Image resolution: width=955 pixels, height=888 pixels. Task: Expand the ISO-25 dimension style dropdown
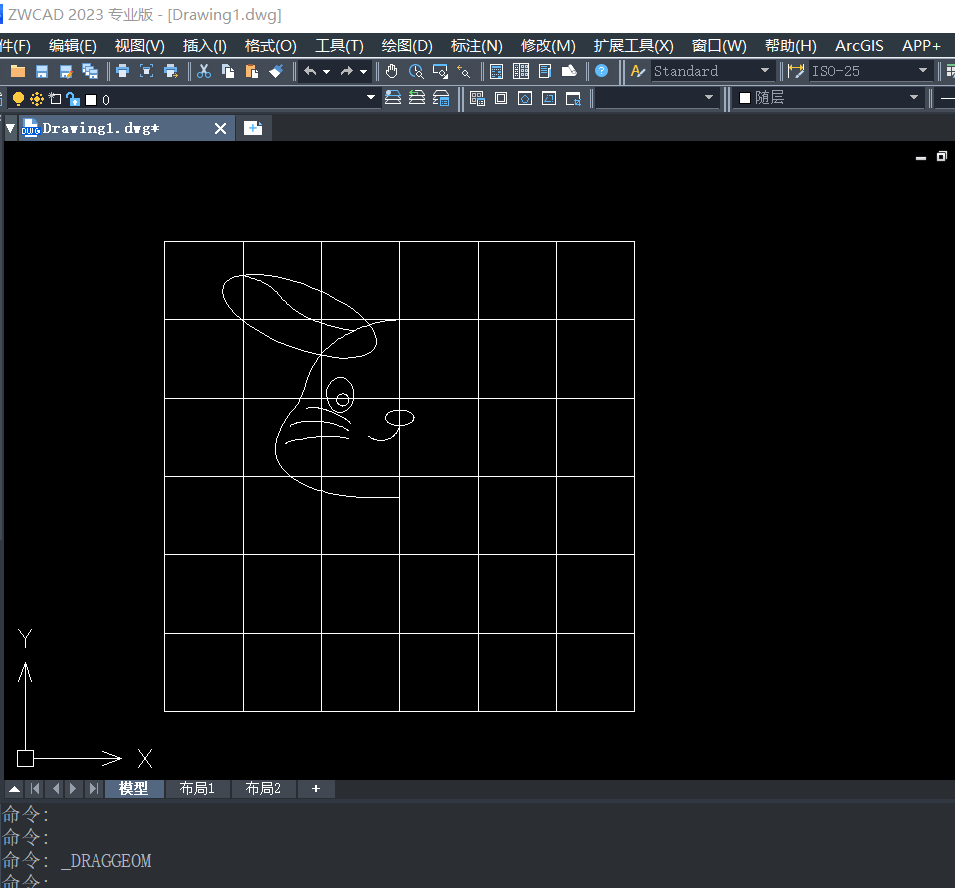923,71
